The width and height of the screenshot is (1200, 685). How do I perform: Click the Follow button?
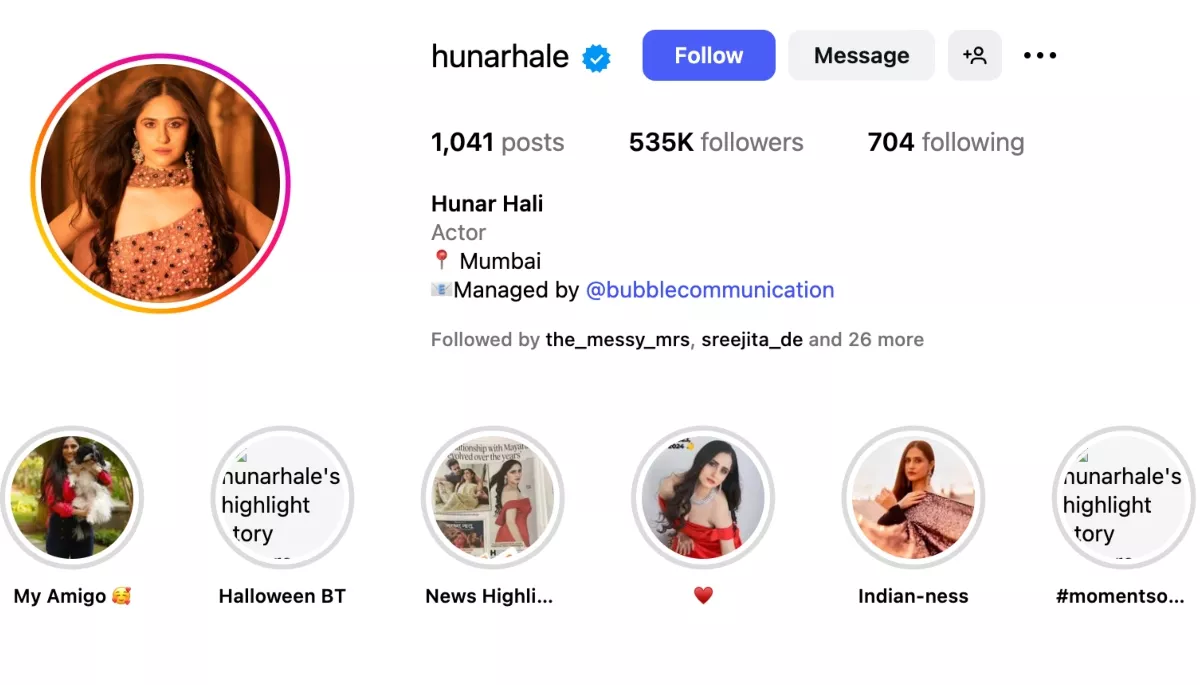click(x=709, y=55)
